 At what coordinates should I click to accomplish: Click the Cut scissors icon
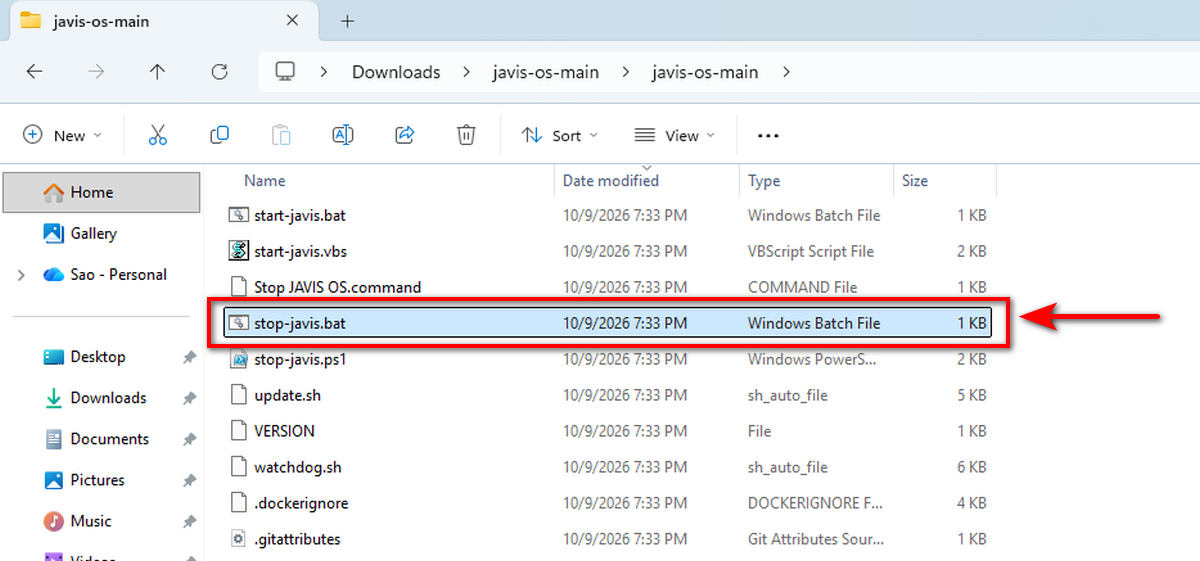click(157, 135)
